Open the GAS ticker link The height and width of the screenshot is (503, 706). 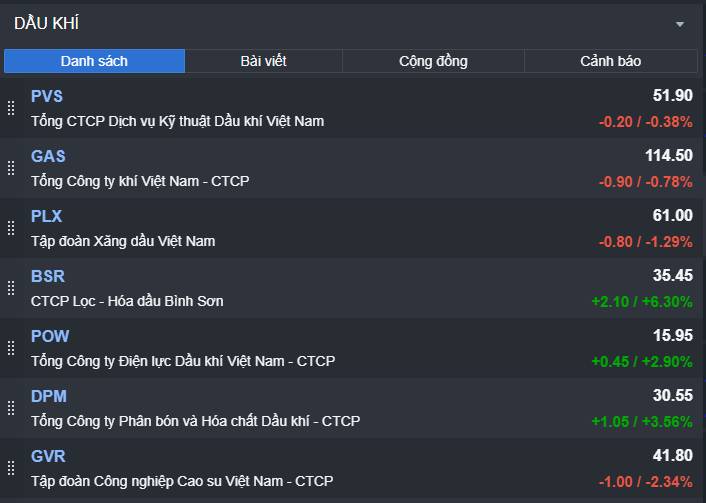pyautogui.click(x=48, y=156)
